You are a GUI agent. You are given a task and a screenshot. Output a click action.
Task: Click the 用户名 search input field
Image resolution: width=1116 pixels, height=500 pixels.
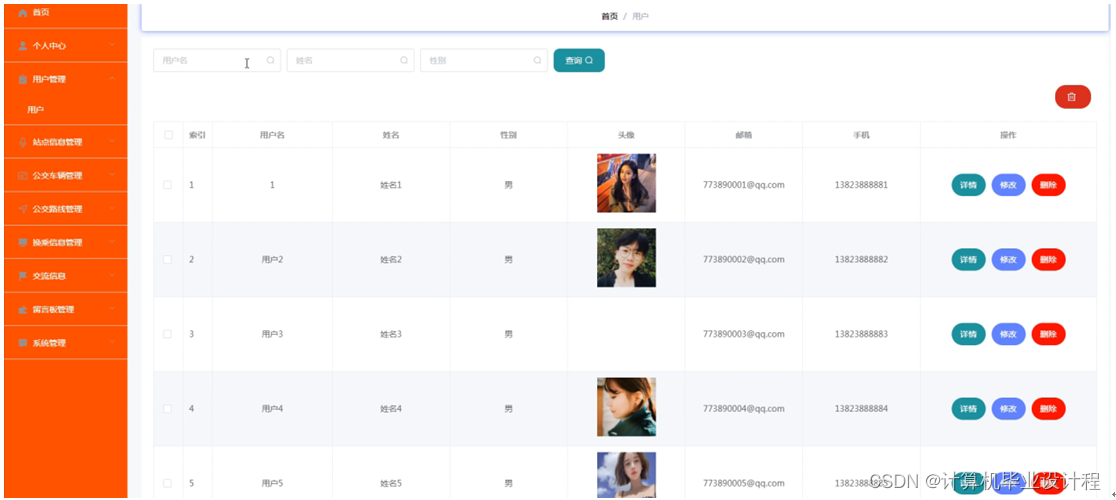tap(205, 61)
